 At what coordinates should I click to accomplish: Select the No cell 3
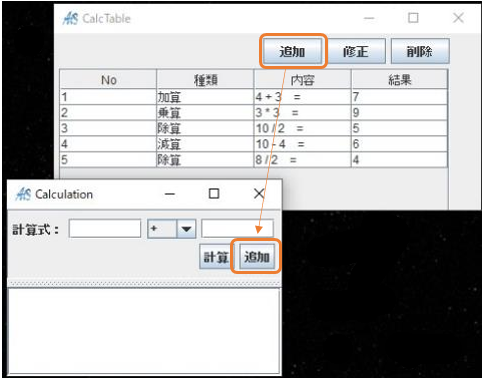click(108, 128)
